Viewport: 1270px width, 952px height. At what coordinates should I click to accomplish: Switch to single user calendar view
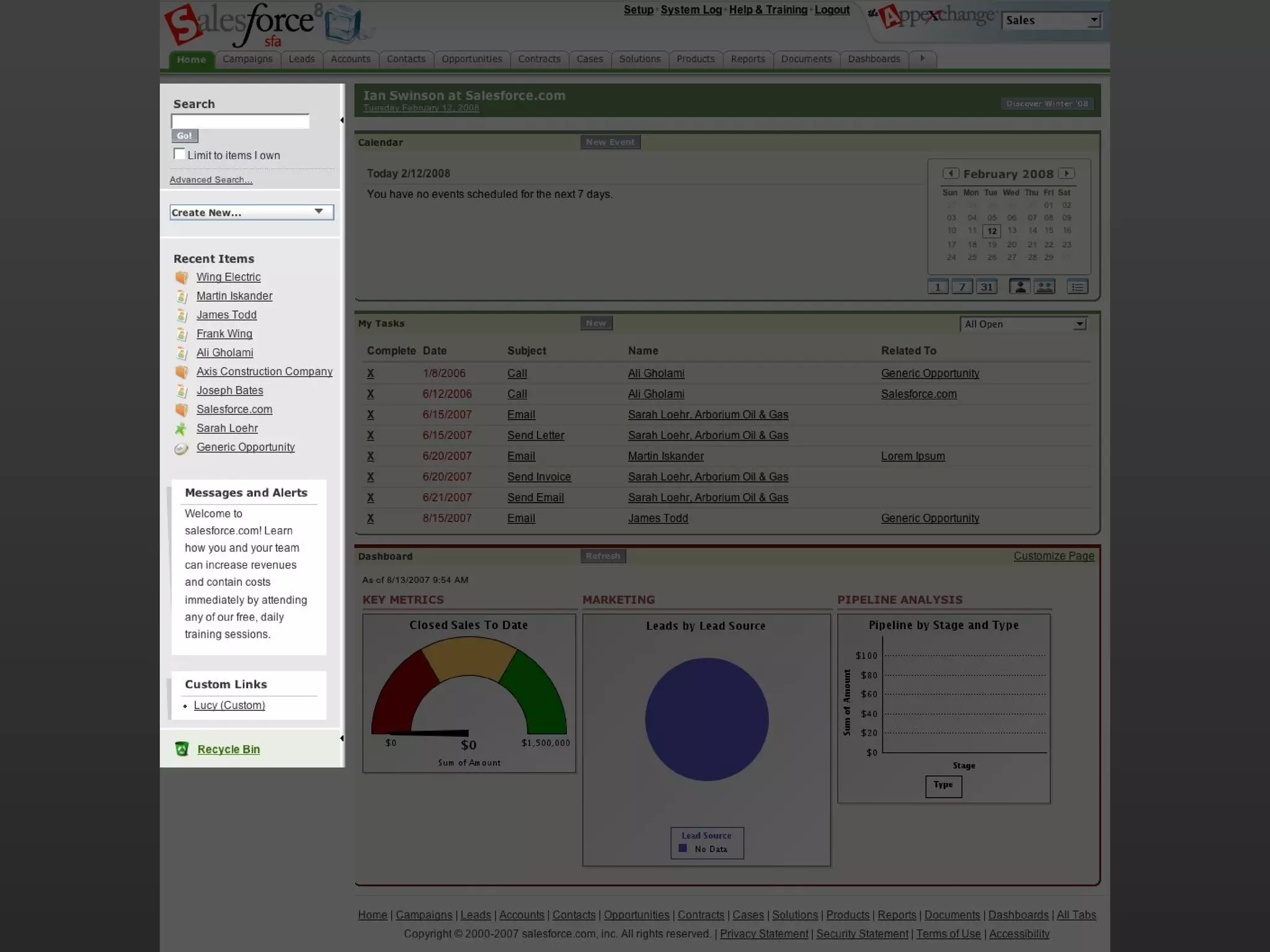click(1019, 287)
